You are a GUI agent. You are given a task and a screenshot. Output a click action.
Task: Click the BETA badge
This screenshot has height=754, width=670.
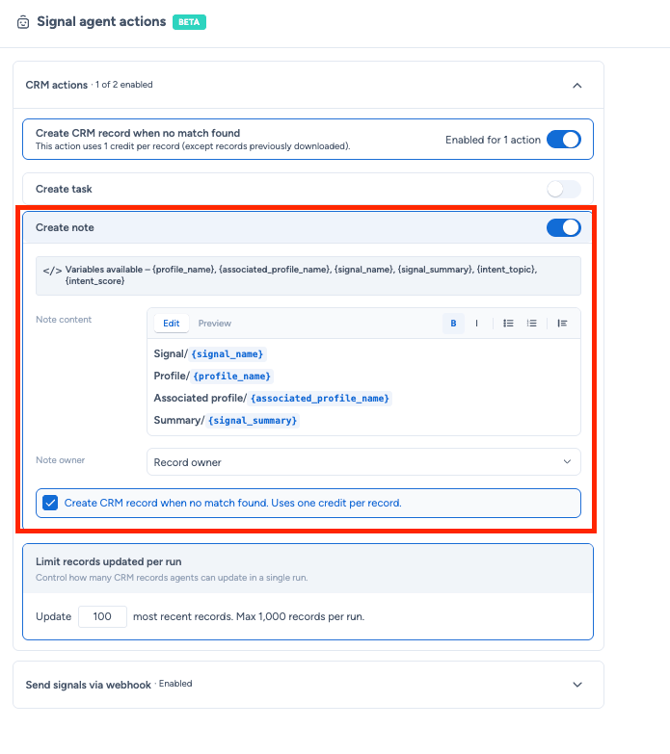[189, 22]
